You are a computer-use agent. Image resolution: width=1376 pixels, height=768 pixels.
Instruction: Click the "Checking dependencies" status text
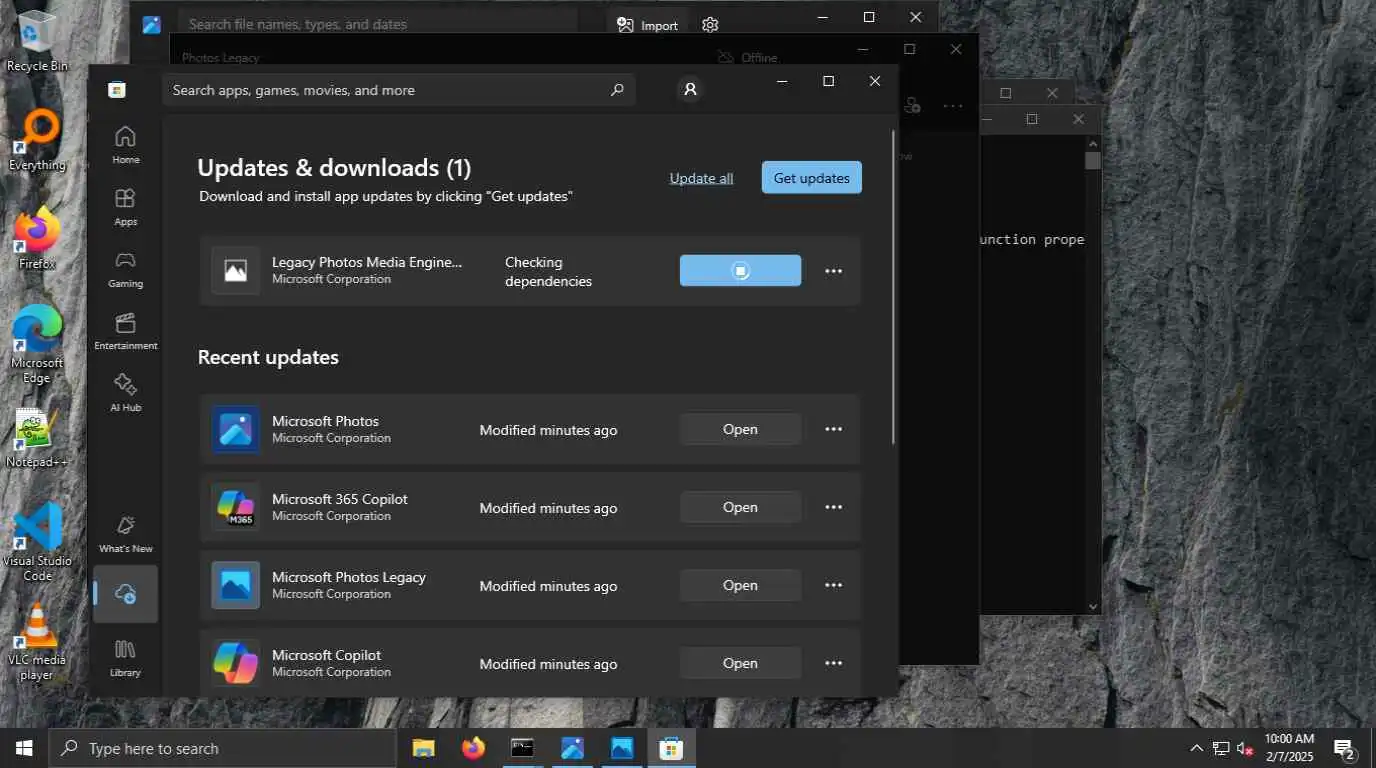pos(548,271)
